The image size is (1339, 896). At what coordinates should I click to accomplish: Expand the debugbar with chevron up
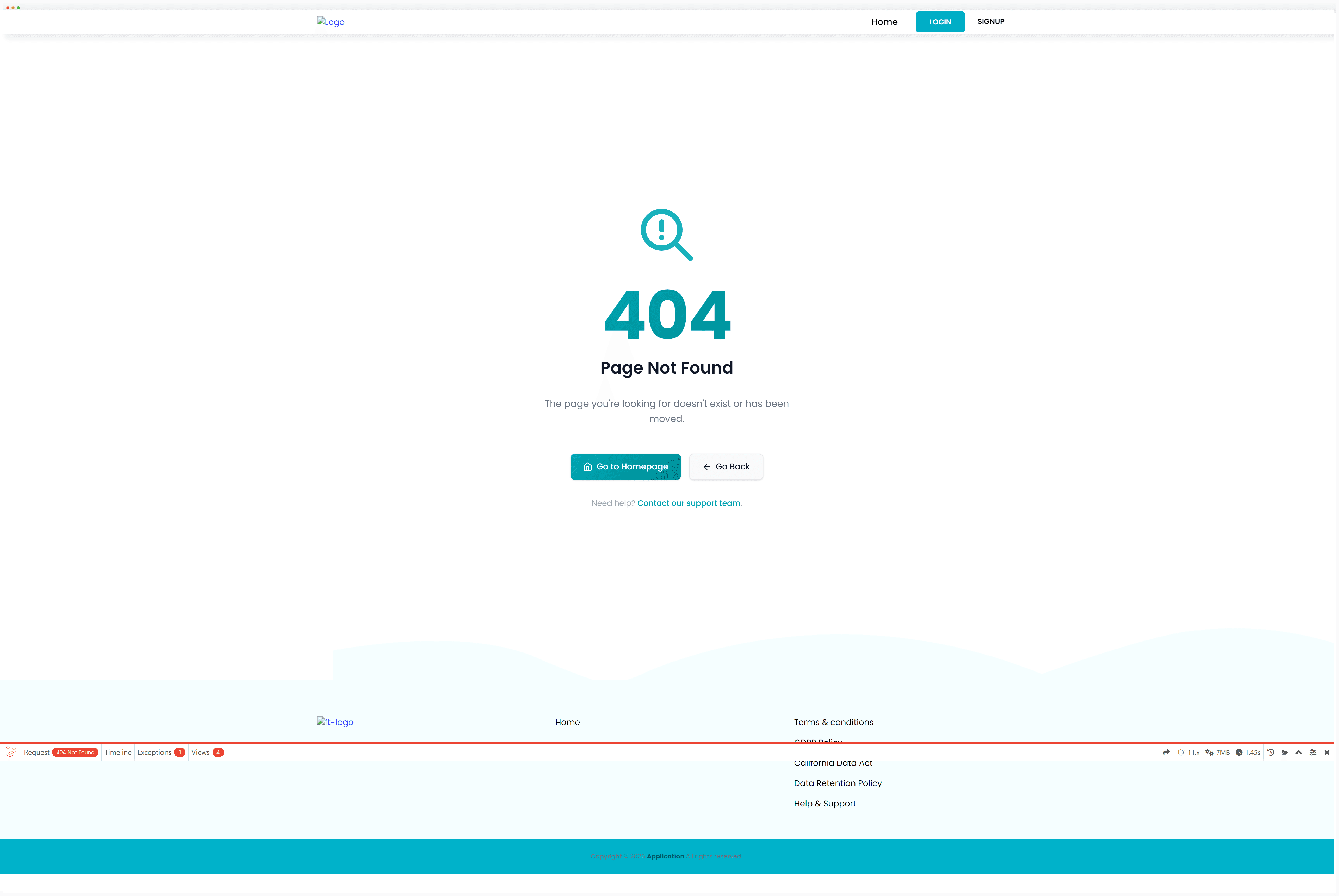tap(1298, 752)
